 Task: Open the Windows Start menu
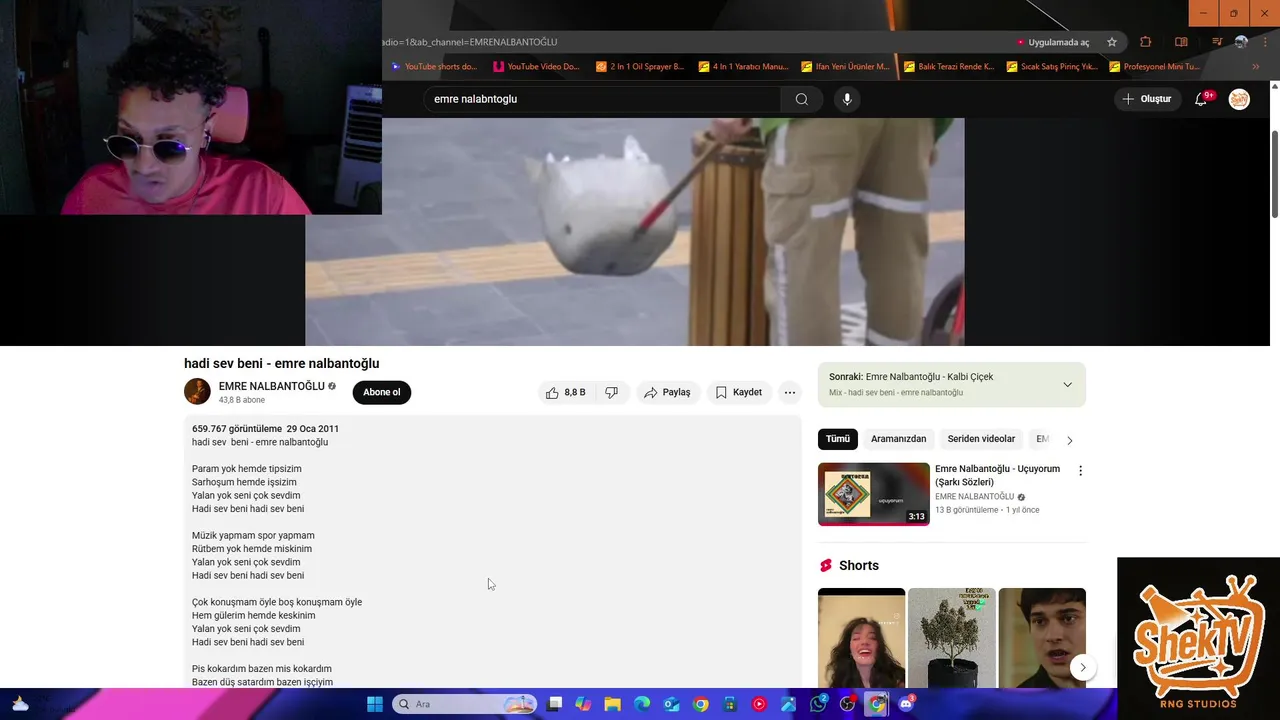point(375,704)
